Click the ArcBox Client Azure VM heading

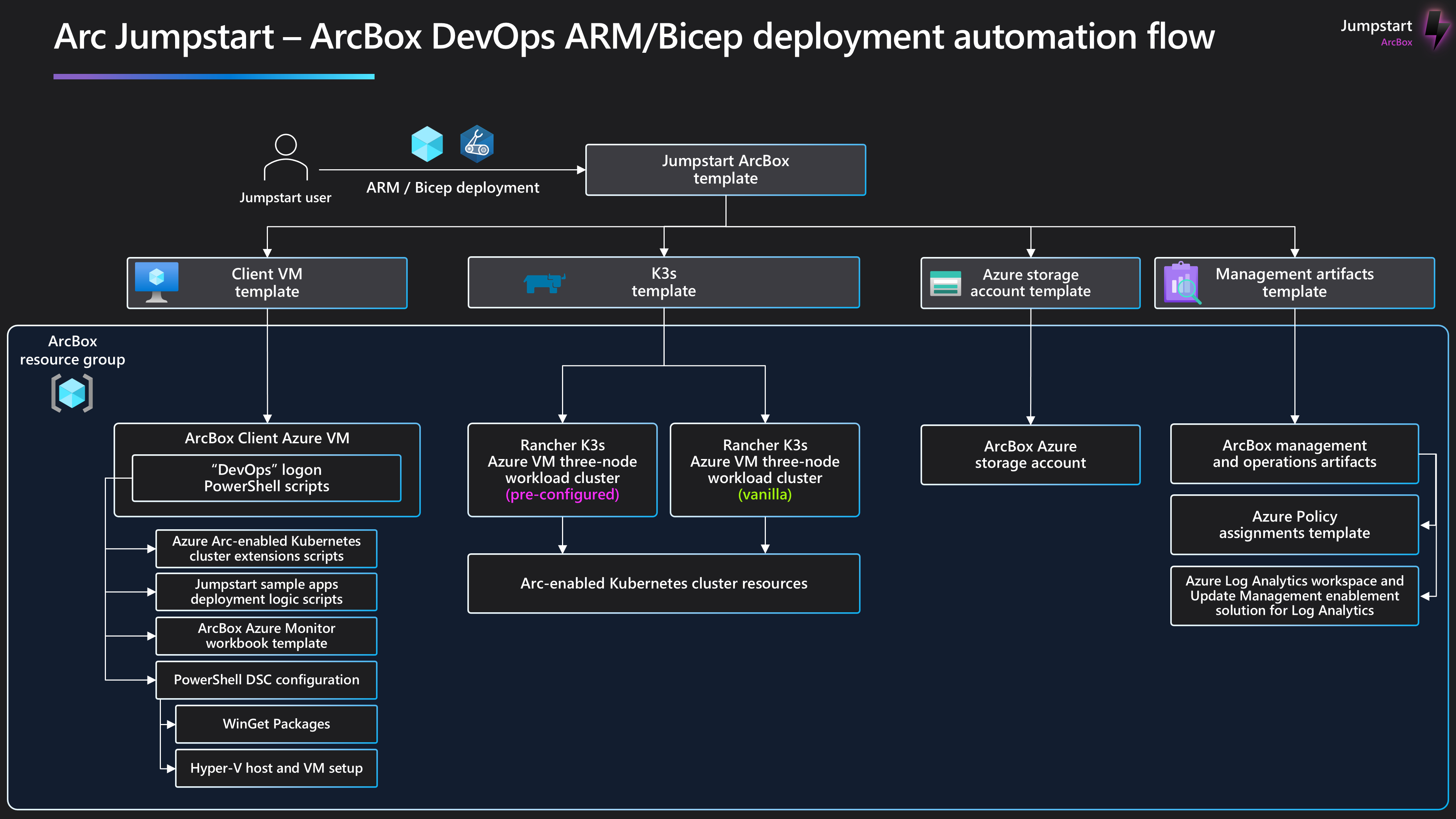[267, 438]
